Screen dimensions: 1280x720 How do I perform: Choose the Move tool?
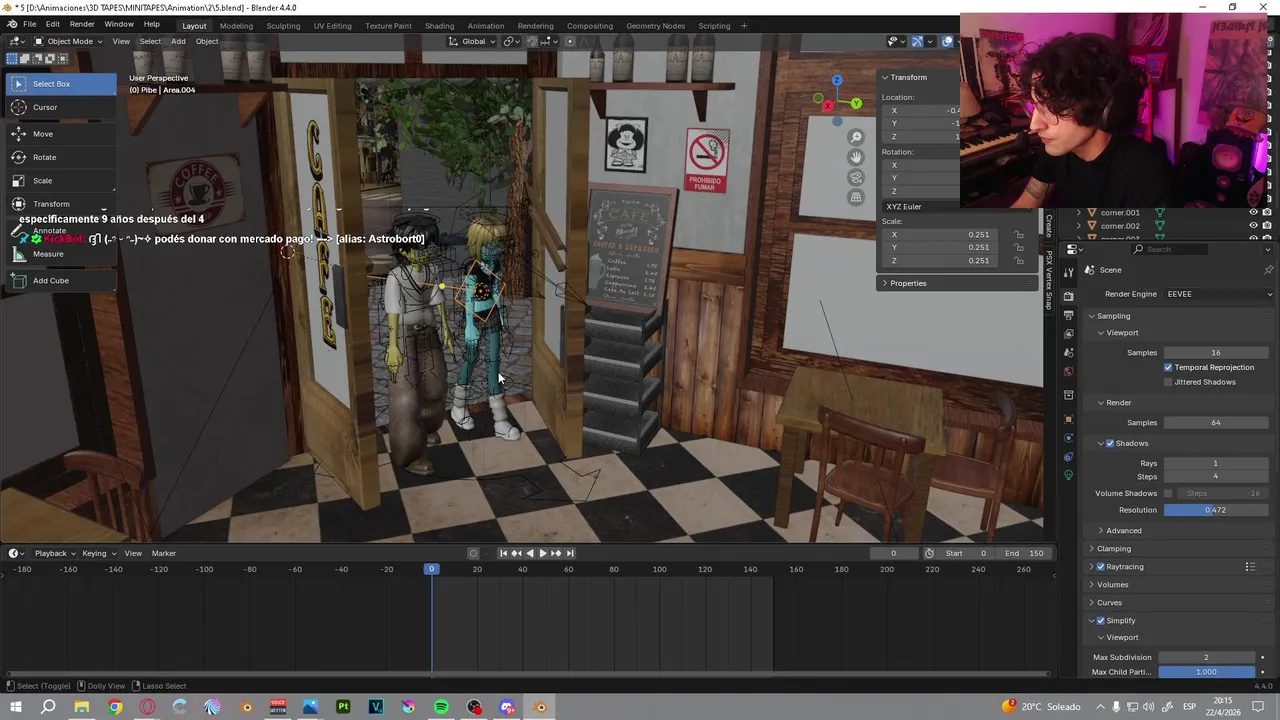pos(61,134)
